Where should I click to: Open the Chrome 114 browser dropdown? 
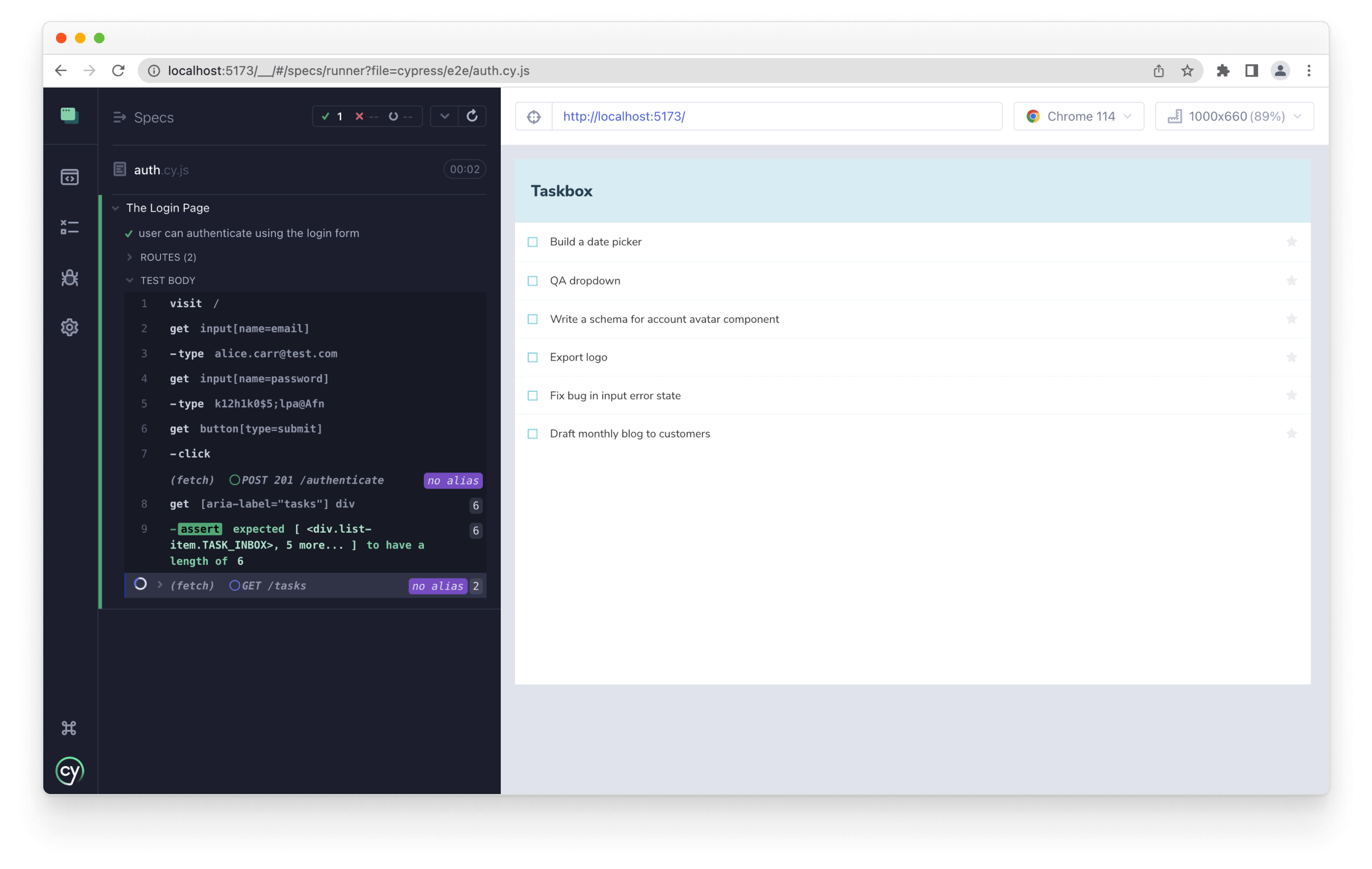pos(1079,117)
